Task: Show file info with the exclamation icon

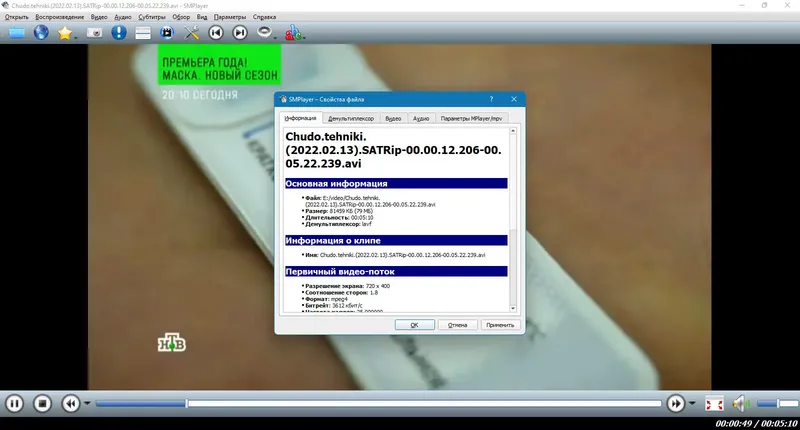Action: coord(119,33)
